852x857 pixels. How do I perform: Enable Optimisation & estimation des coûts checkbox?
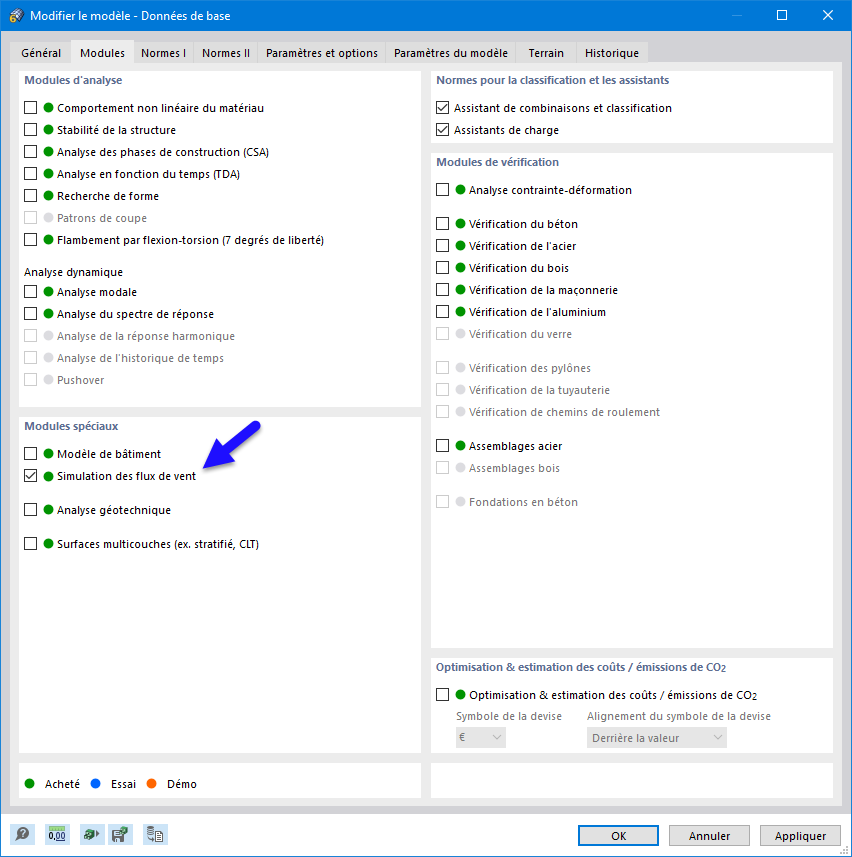coord(443,694)
